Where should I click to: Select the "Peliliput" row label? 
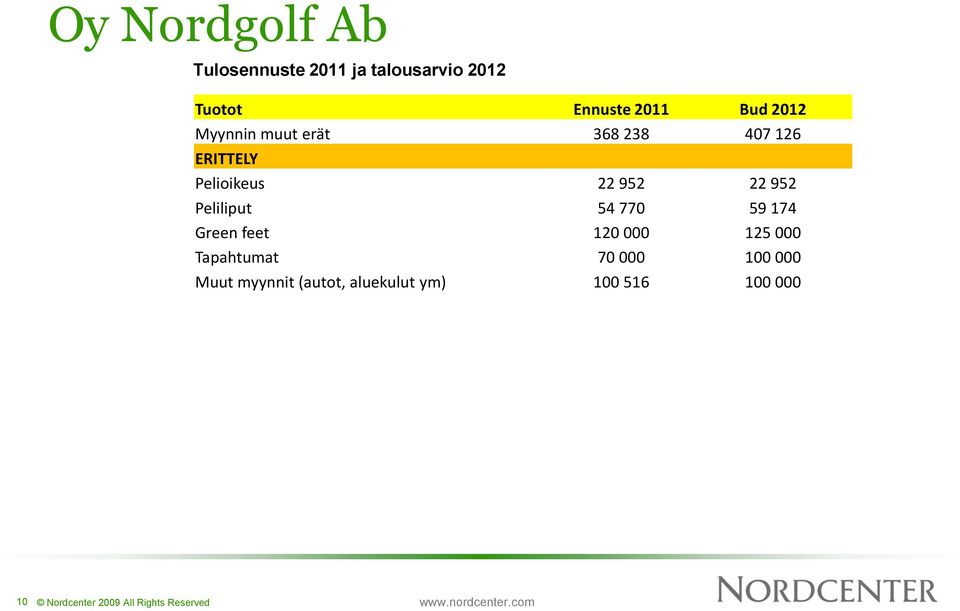(x=223, y=209)
